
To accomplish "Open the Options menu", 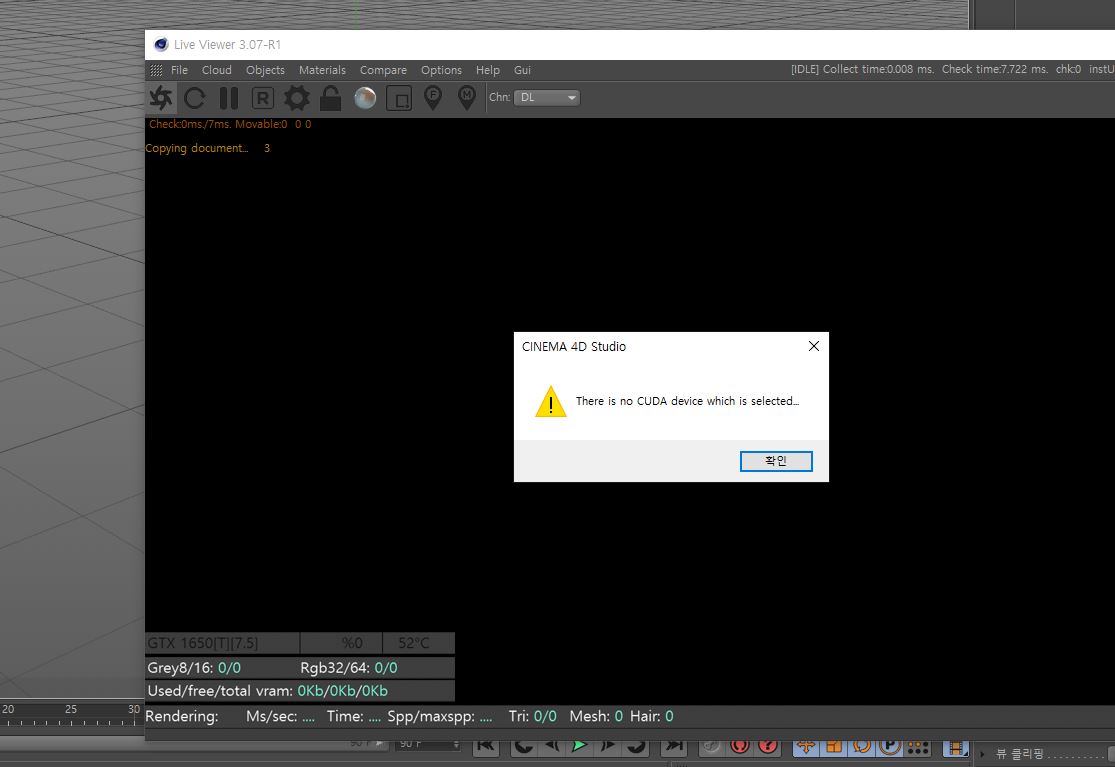I will [x=441, y=70].
